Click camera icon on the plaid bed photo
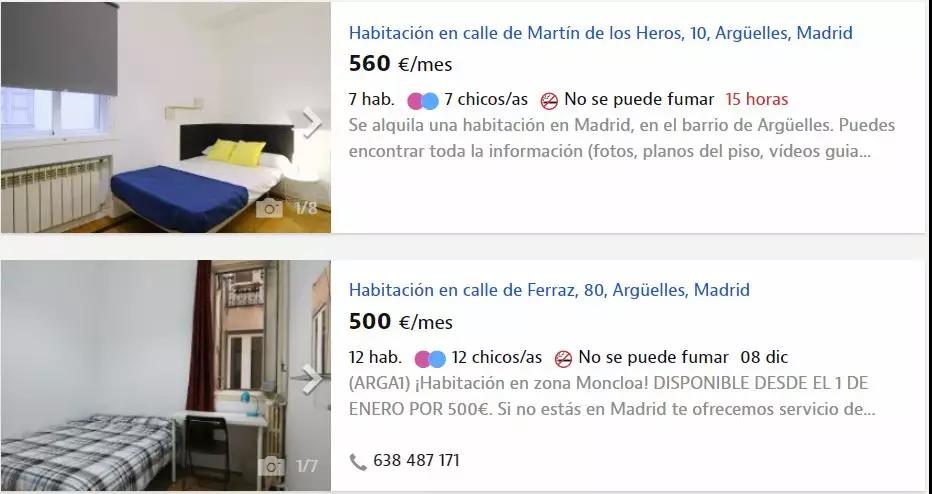This screenshot has width=932, height=494. 270,466
